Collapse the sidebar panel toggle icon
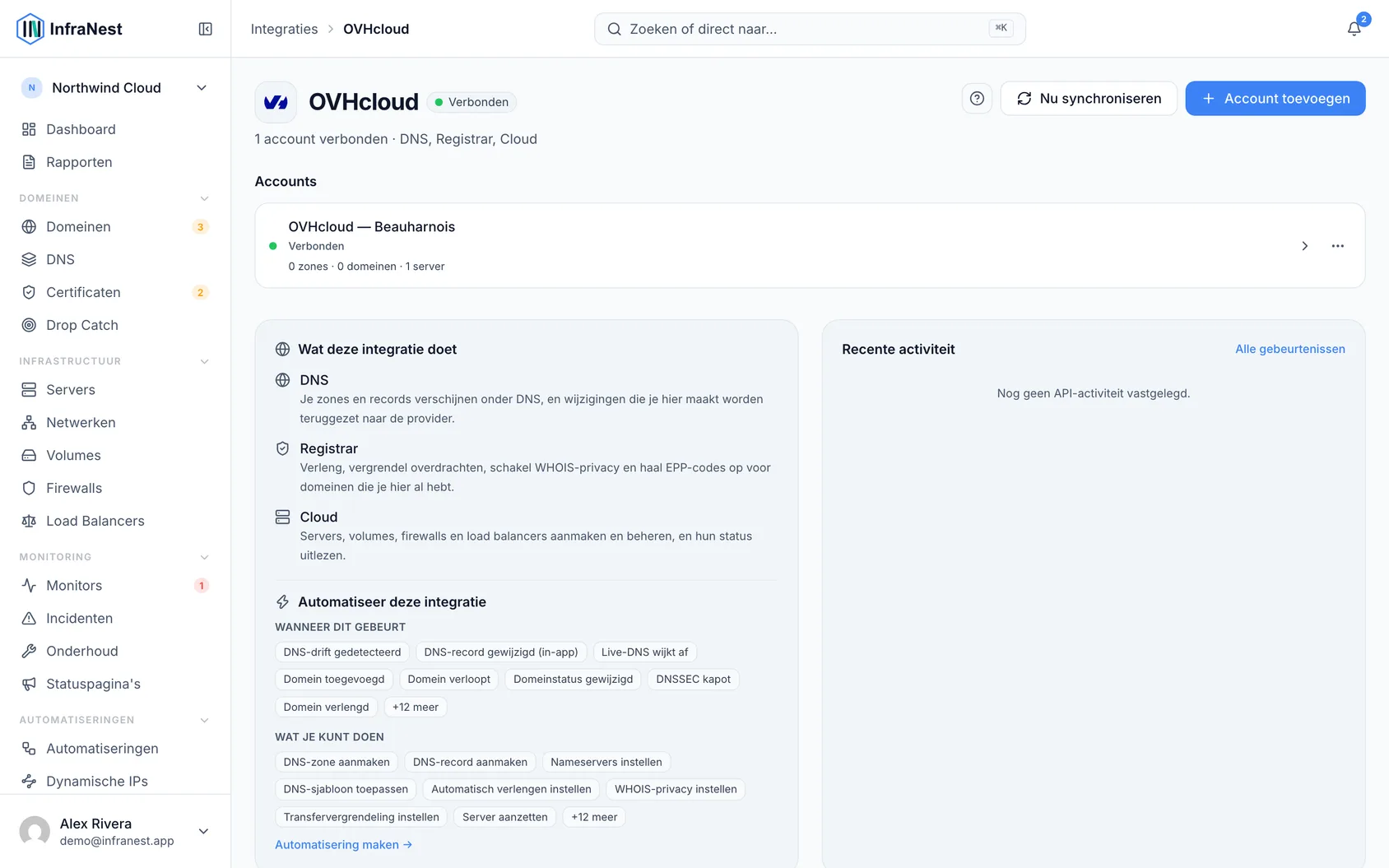The image size is (1389, 868). pos(206,29)
